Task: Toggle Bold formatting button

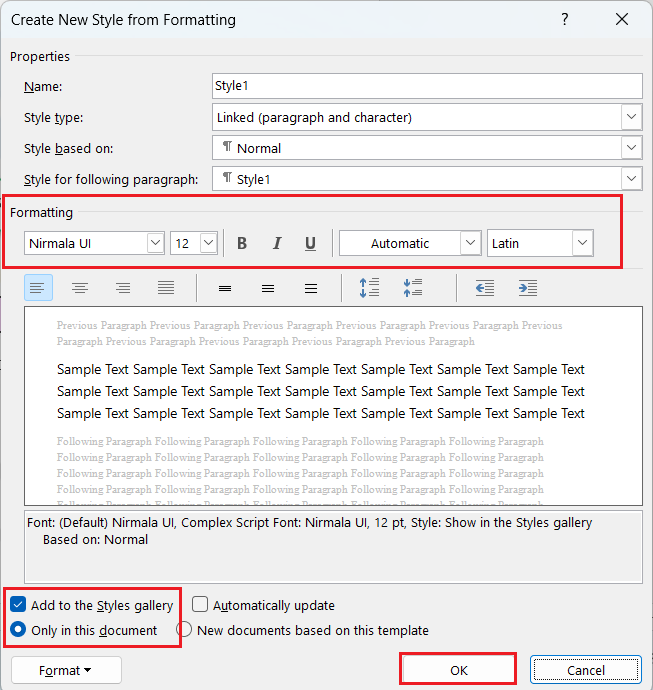Action: pyautogui.click(x=242, y=243)
